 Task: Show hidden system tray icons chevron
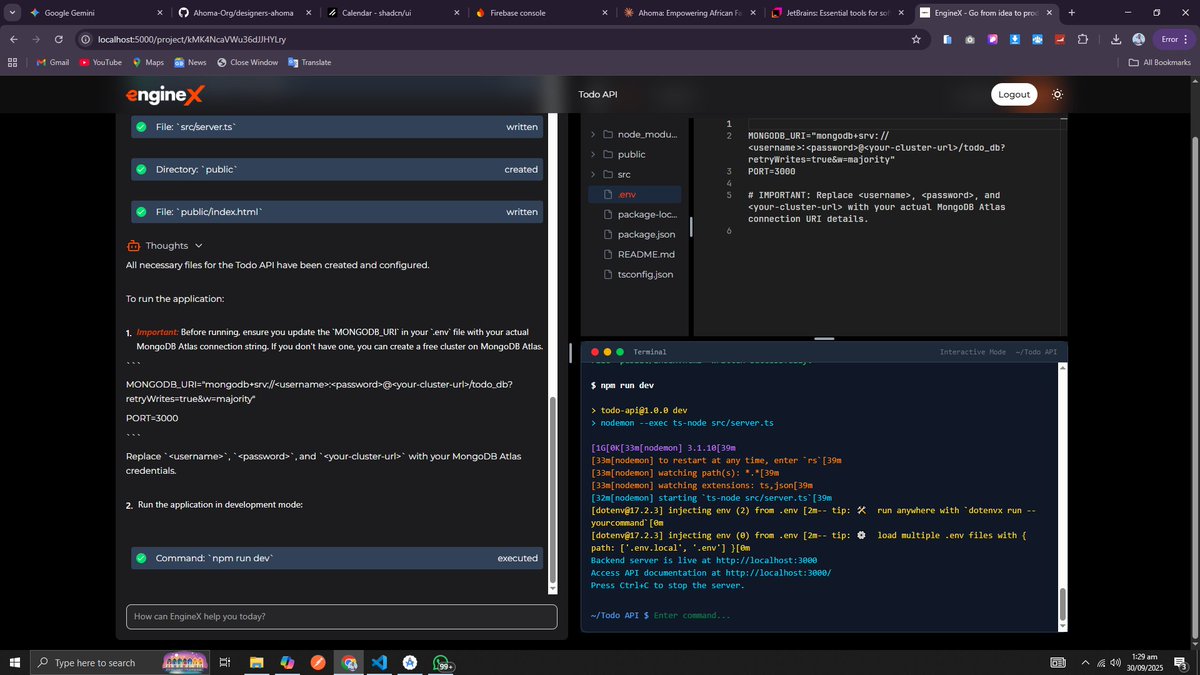click(1085, 662)
